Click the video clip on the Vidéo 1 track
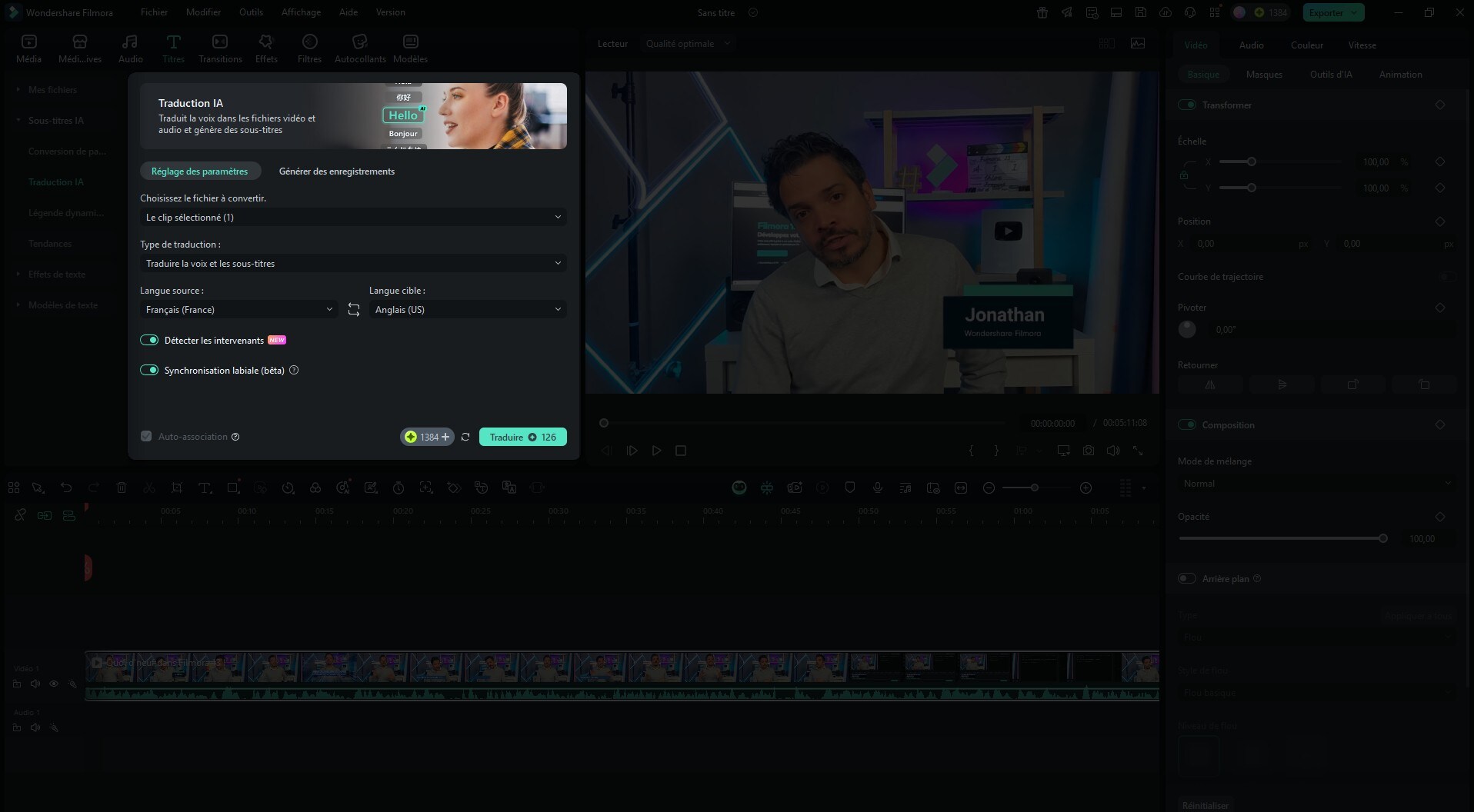Image resolution: width=1474 pixels, height=812 pixels. (622, 677)
